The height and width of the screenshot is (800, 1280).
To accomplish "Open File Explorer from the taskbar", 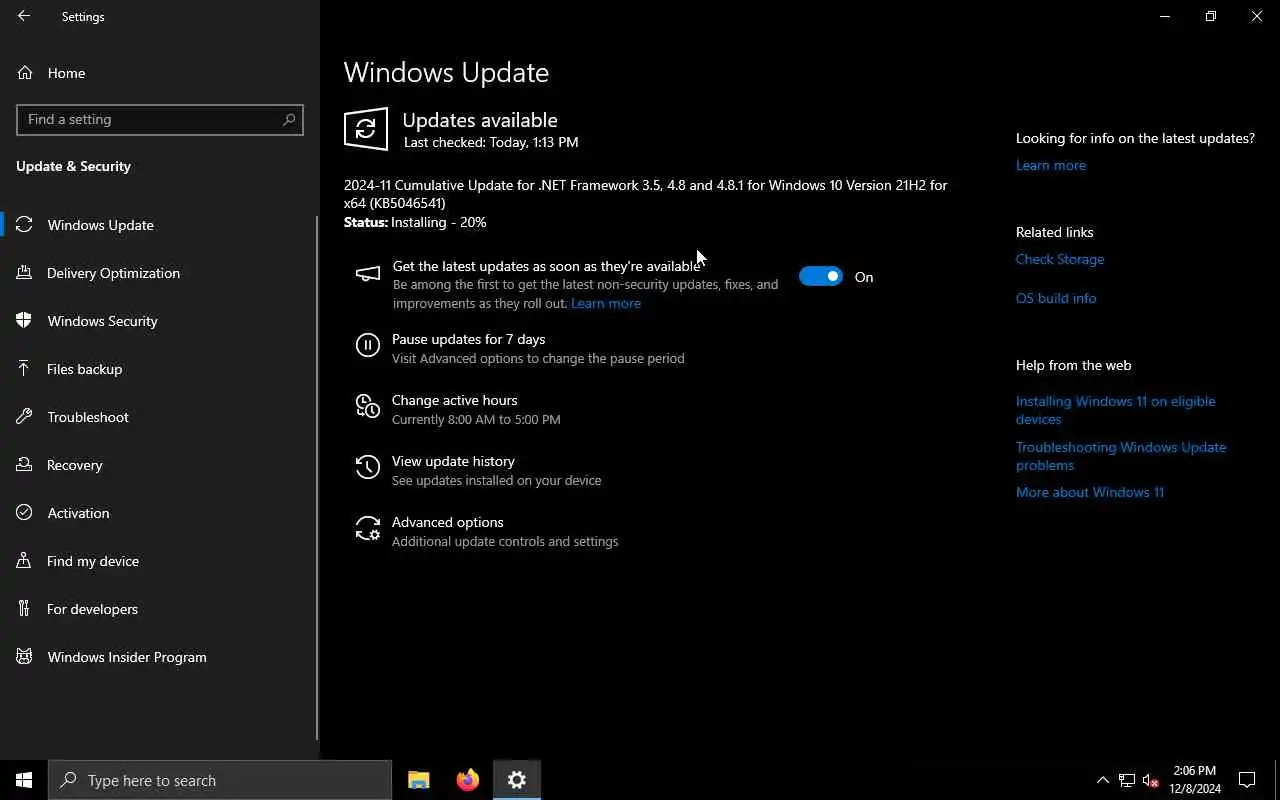I will click(419, 780).
